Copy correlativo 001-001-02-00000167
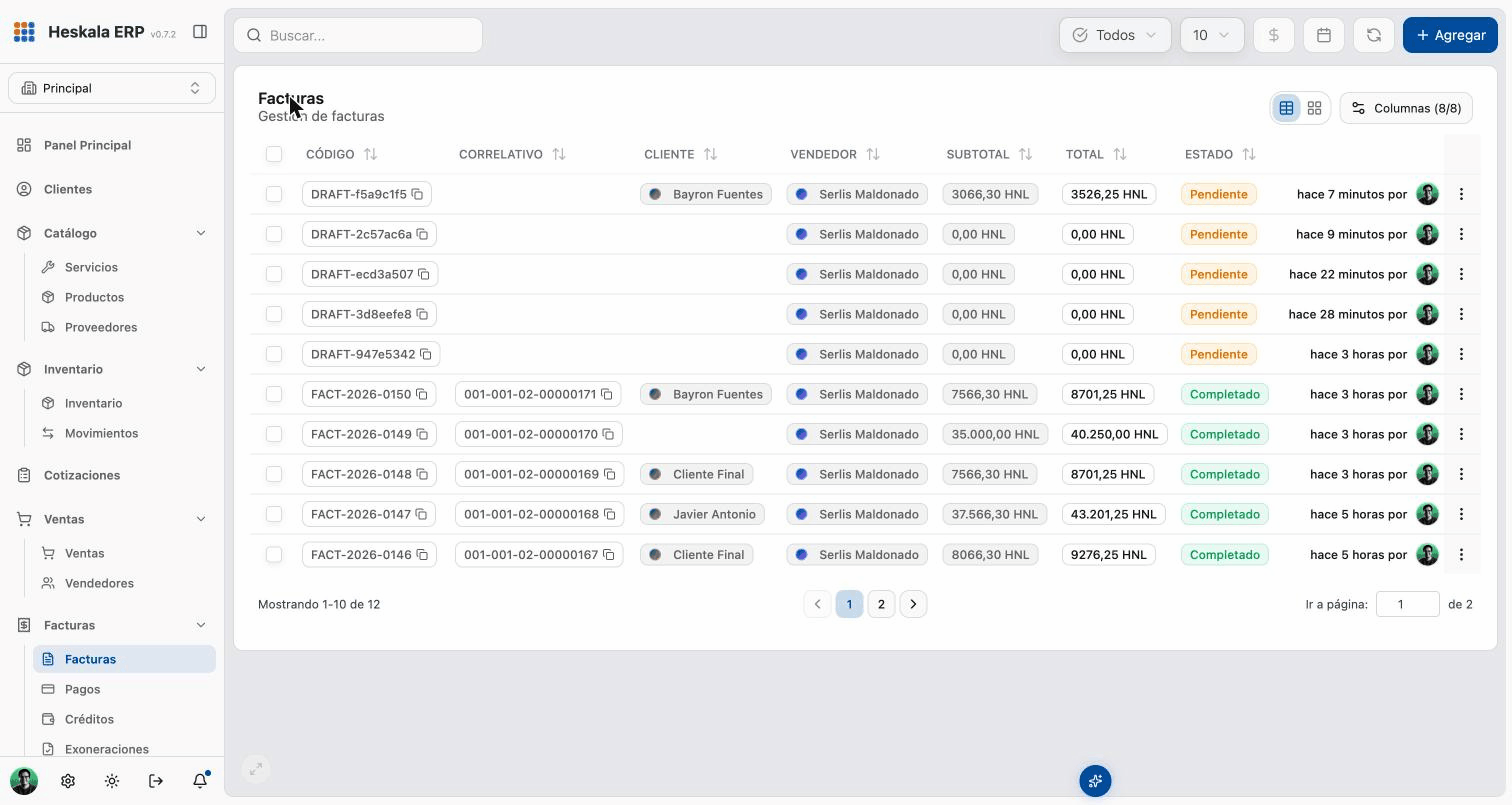This screenshot has height=805, width=1512. [x=608, y=554]
